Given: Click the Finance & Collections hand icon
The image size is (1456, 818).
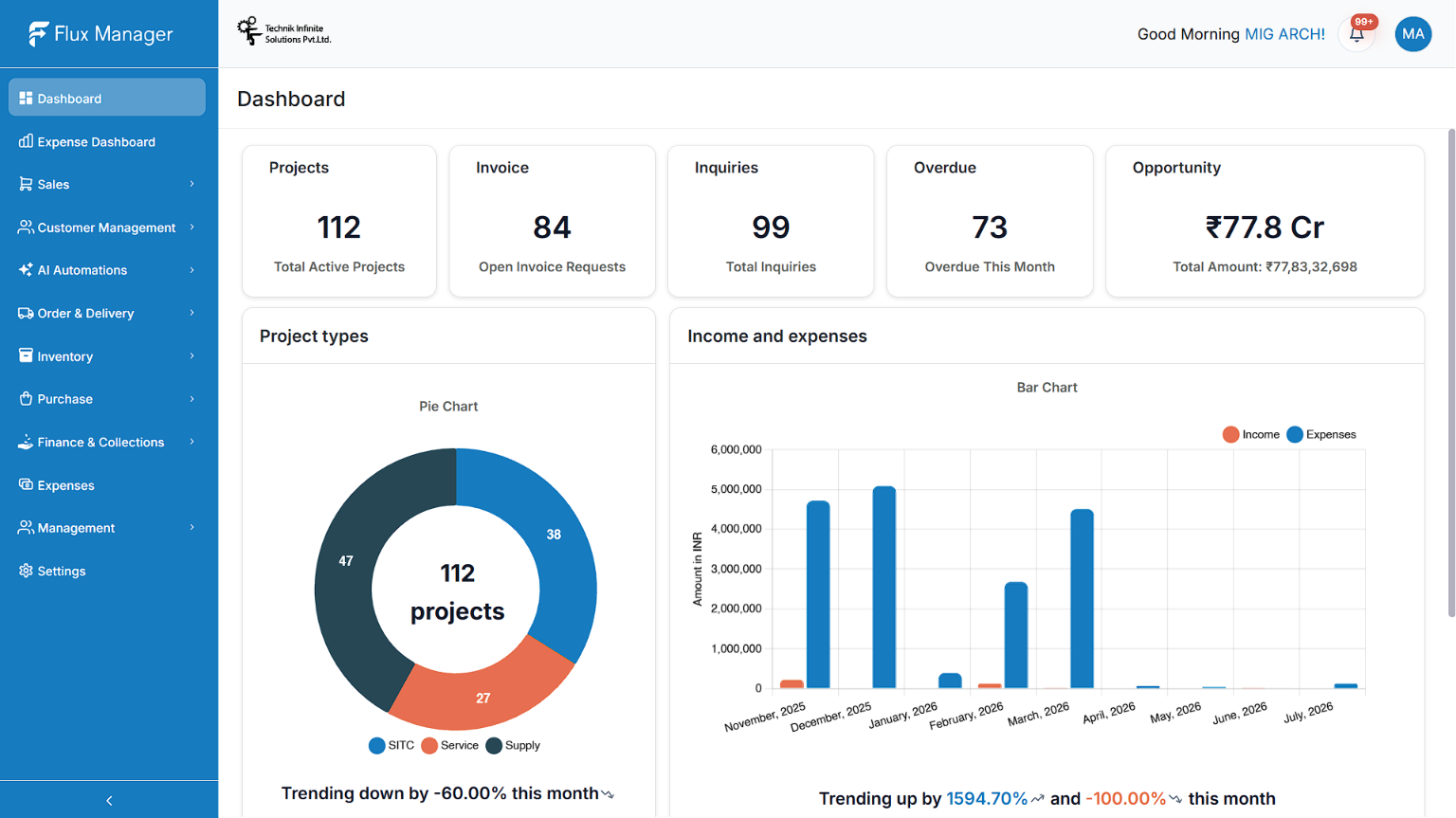Looking at the screenshot, I should 26,442.
